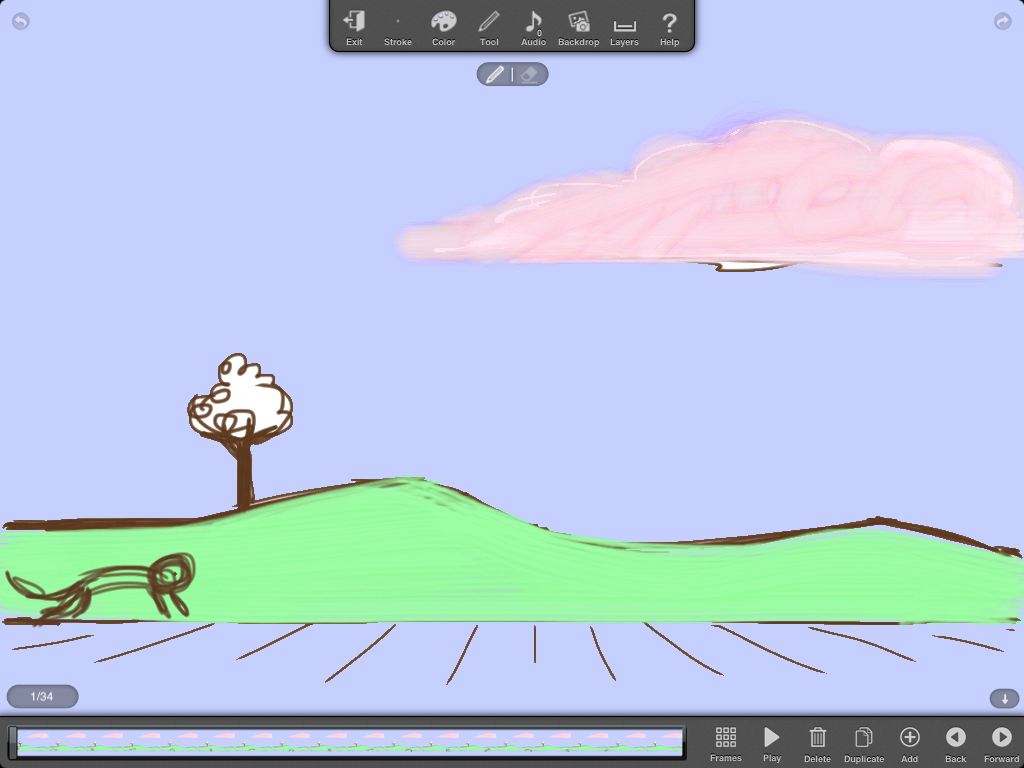Viewport: 1024px width, 768px height.
Task: Choose a Backdrop image
Action: 578,27
